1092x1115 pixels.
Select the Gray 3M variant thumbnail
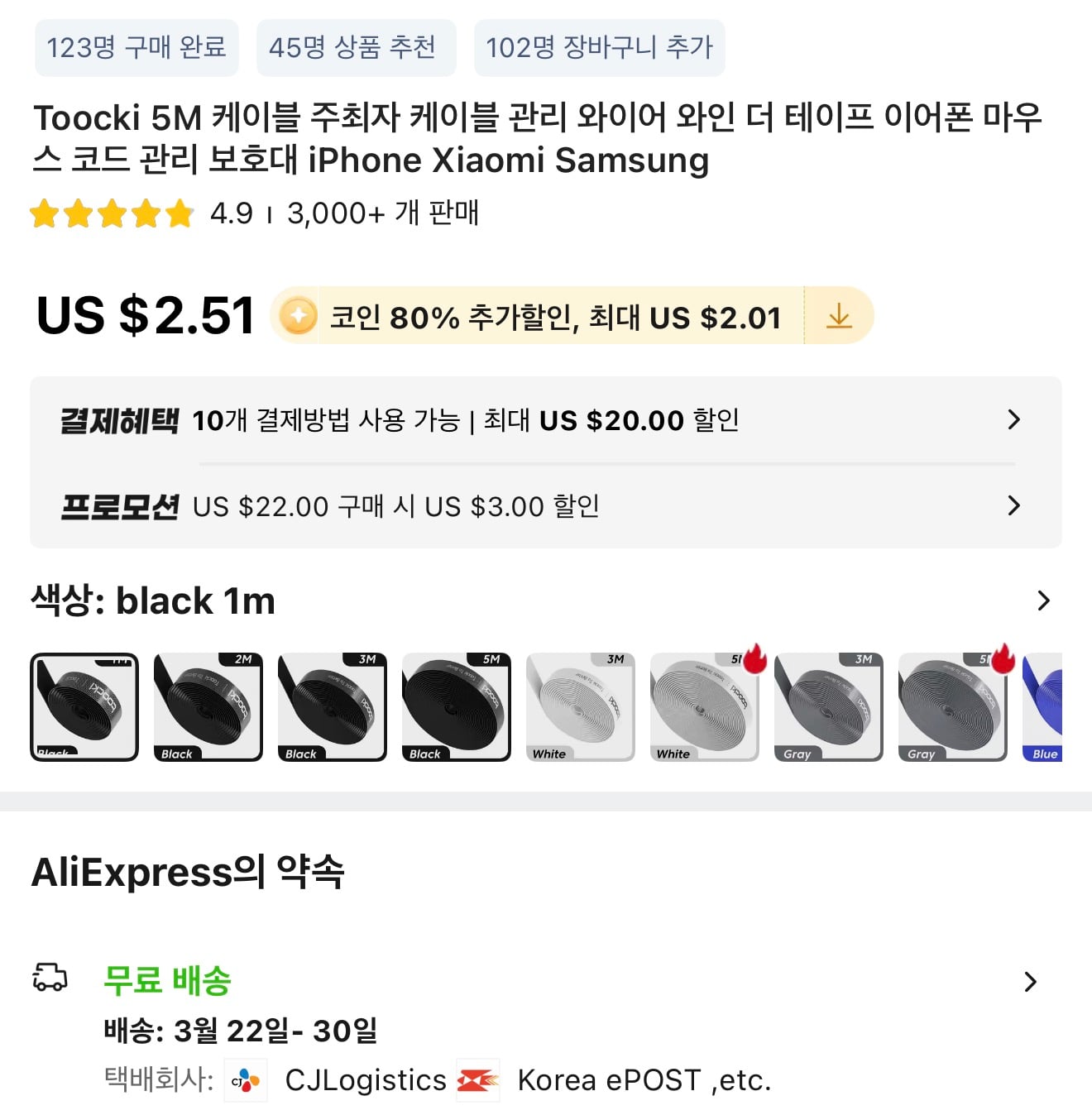[x=829, y=707]
